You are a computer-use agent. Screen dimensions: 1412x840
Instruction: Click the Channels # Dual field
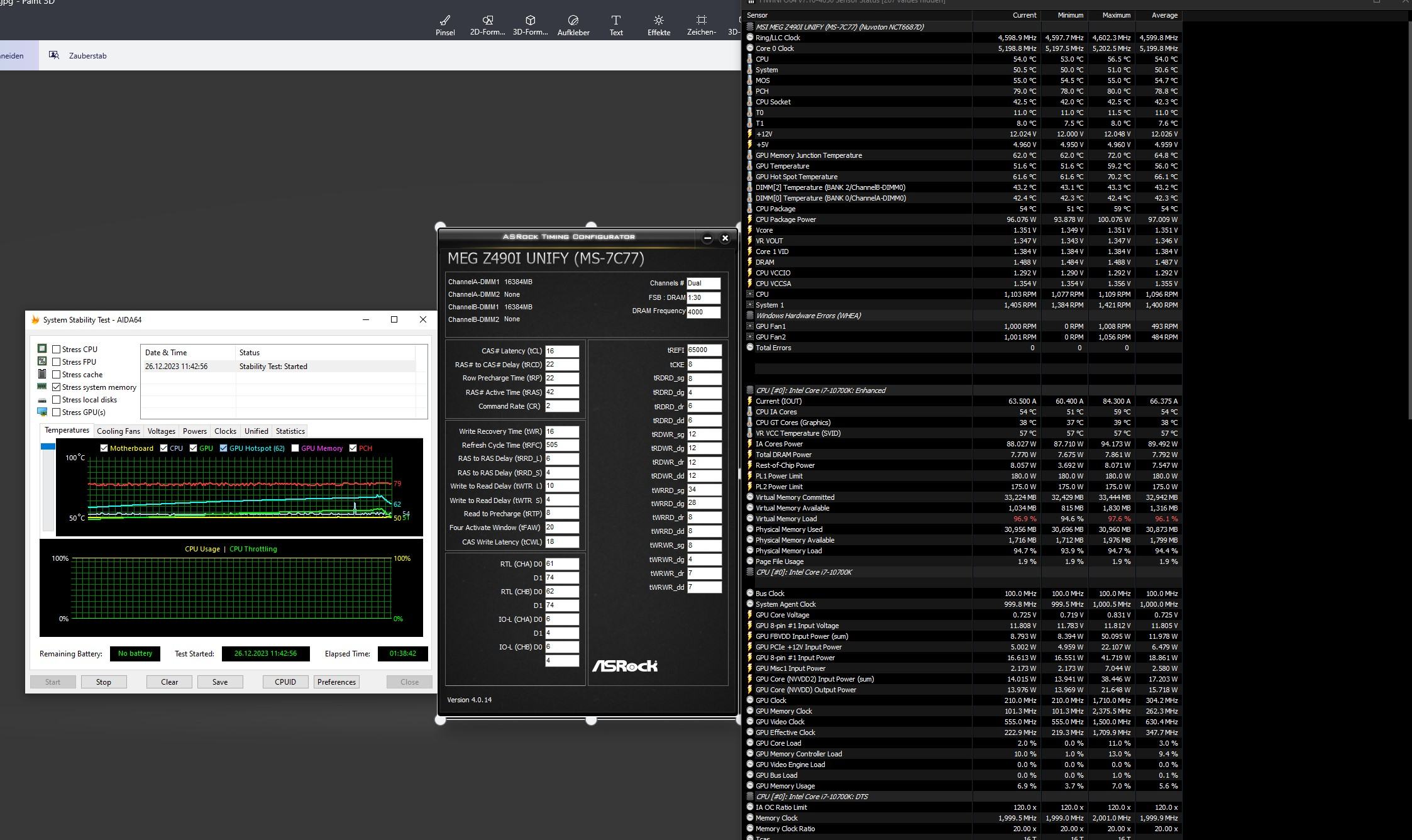pyautogui.click(x=703, y=284)
